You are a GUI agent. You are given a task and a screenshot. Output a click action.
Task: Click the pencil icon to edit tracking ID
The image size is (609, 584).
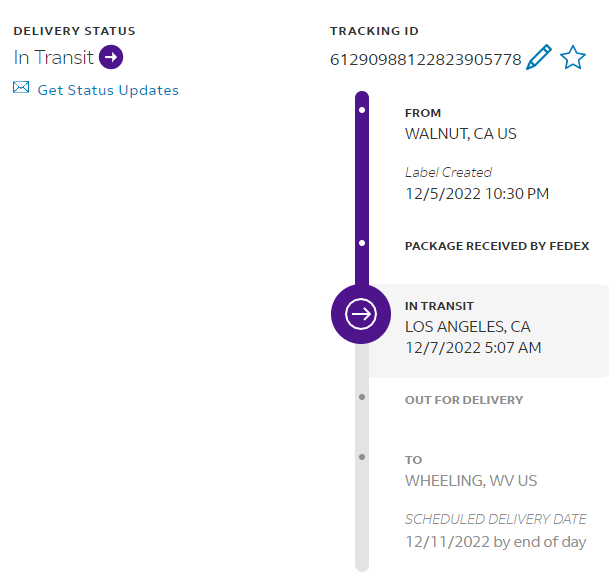538,58
